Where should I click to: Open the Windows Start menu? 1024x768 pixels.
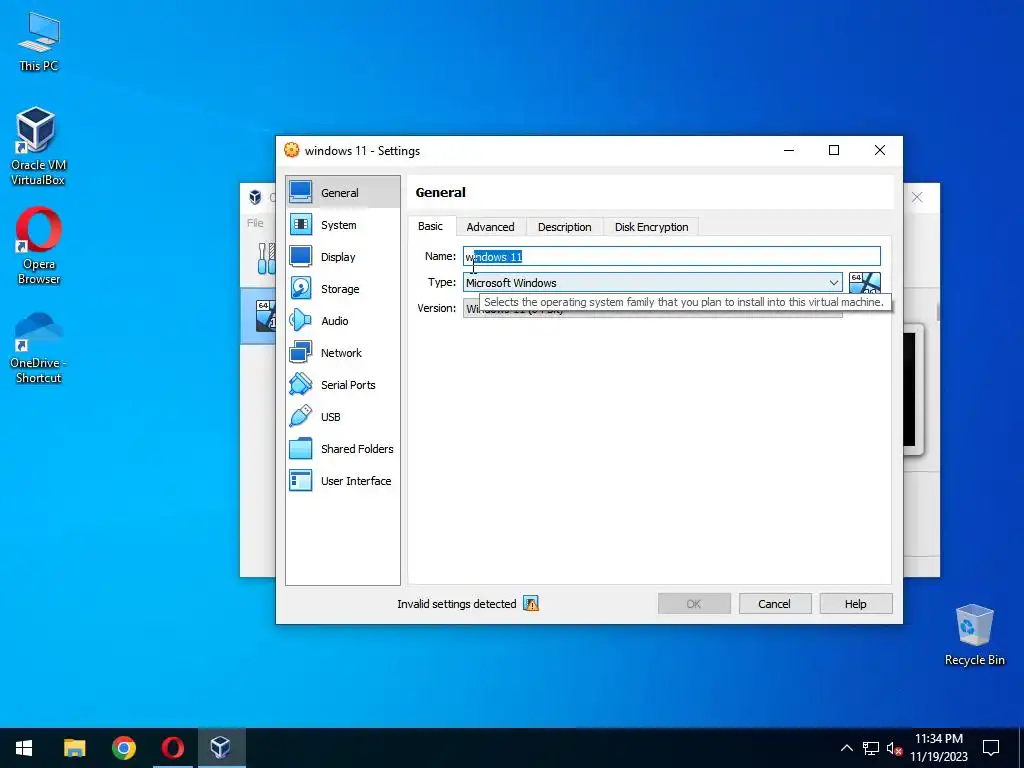click(24, 748)
